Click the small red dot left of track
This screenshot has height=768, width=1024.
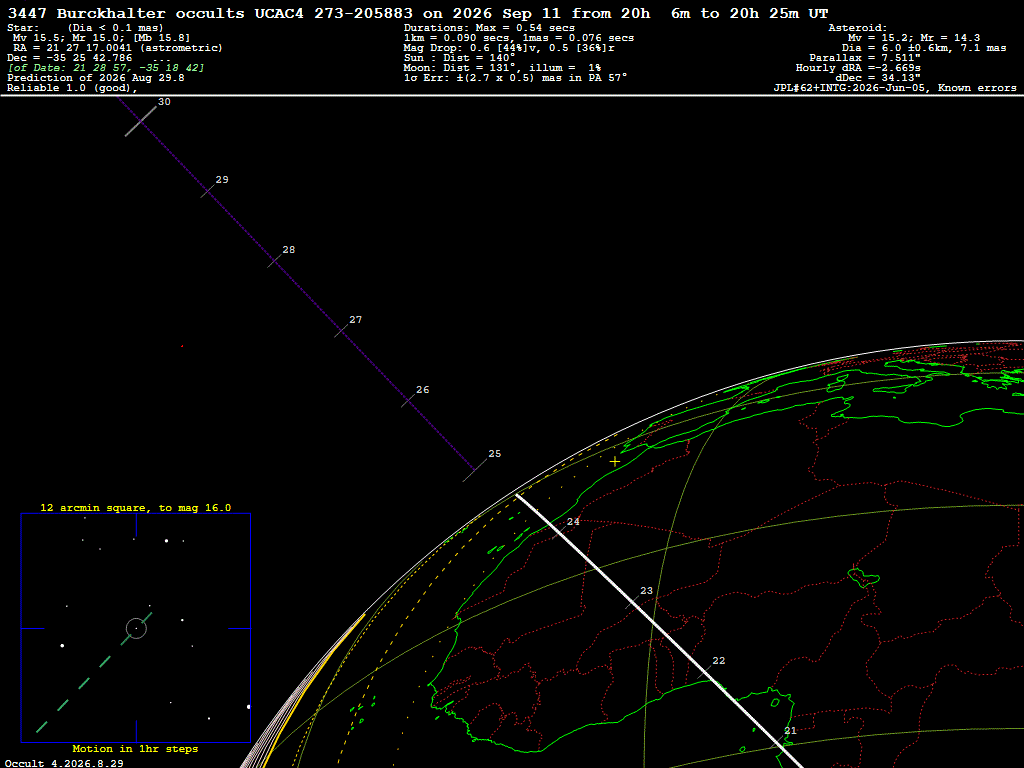point(182,346)
